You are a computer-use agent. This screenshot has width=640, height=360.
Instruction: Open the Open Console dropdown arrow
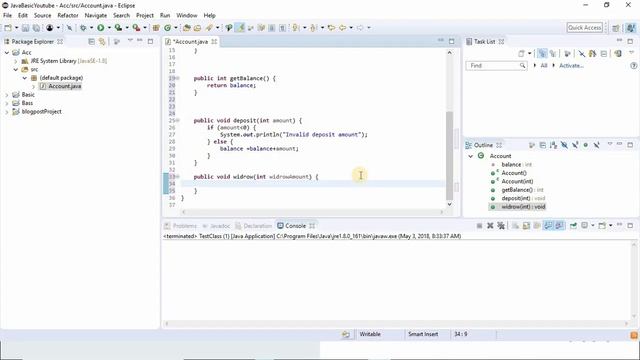(x=611, y=225)
